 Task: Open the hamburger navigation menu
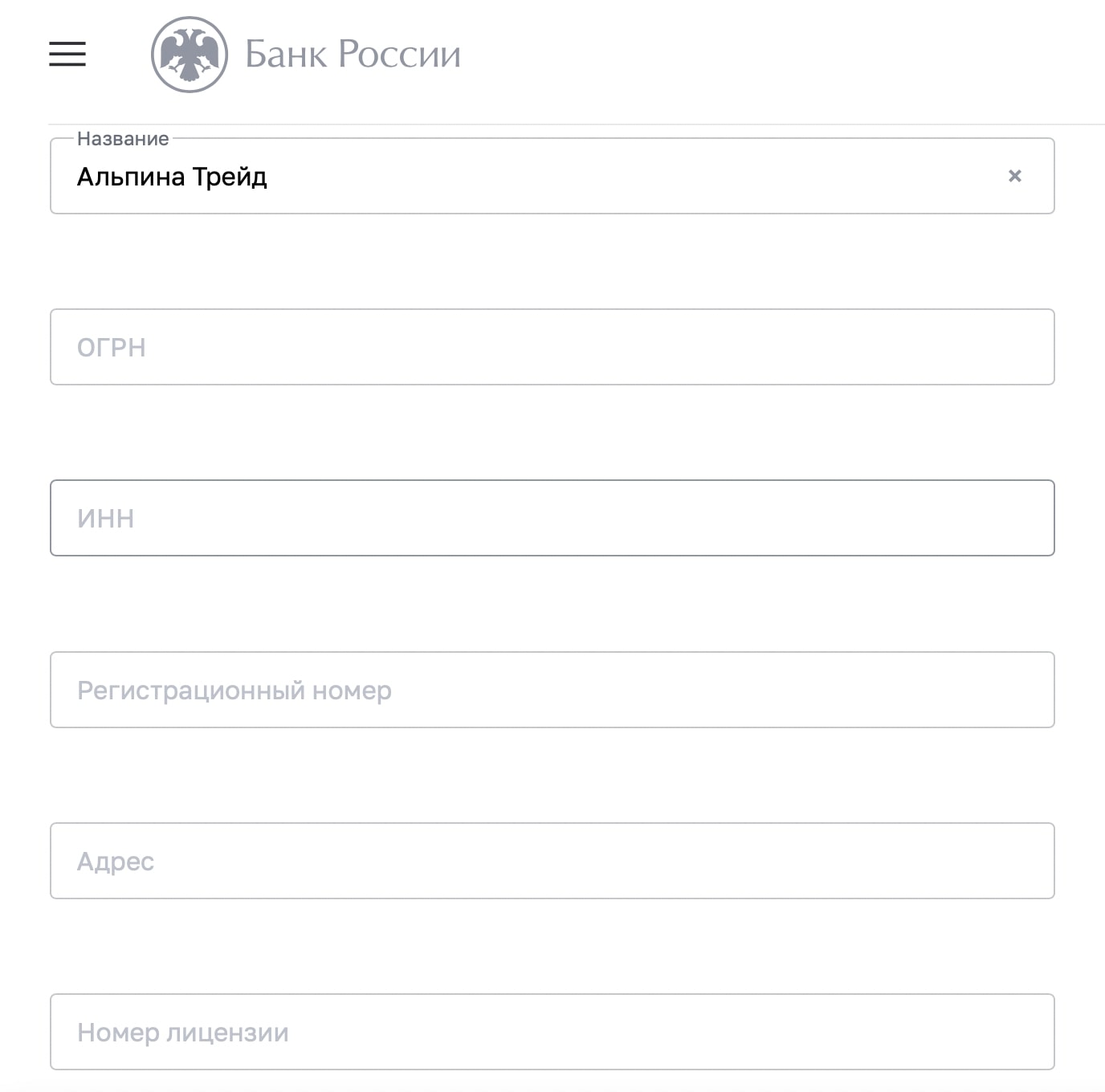(67, 54)
